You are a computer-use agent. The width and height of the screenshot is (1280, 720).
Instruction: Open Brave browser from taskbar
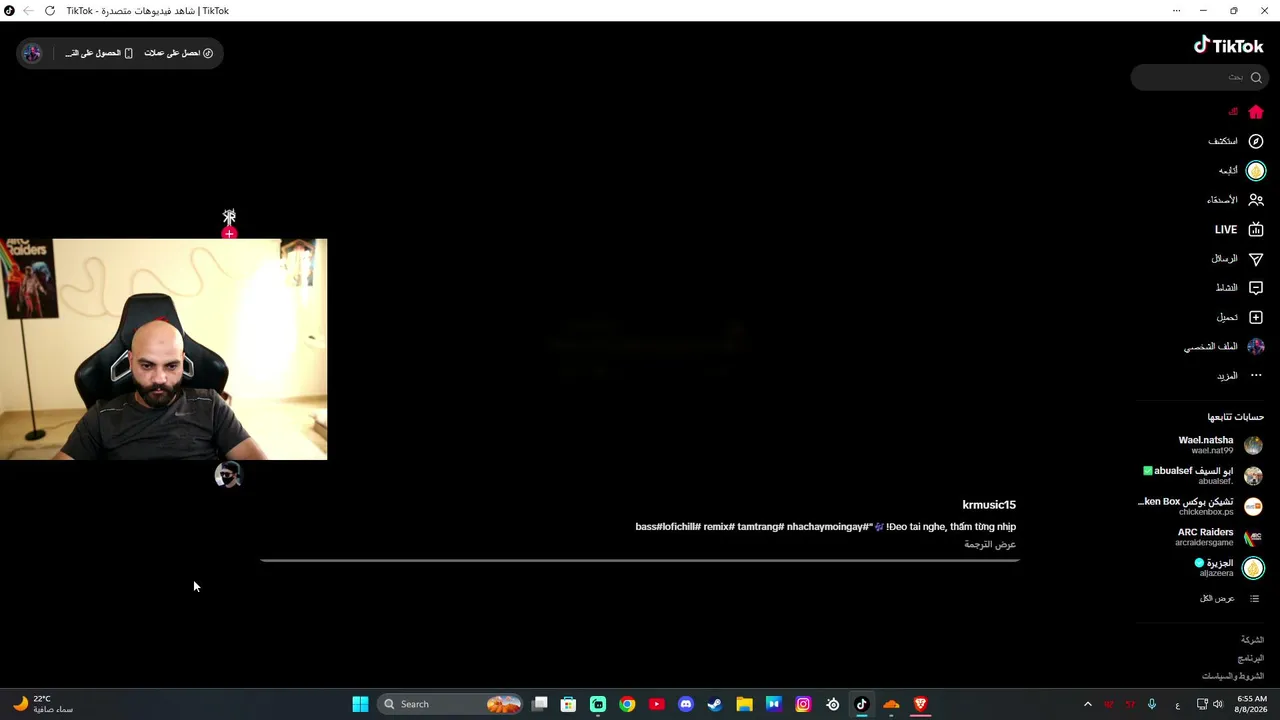920,704
